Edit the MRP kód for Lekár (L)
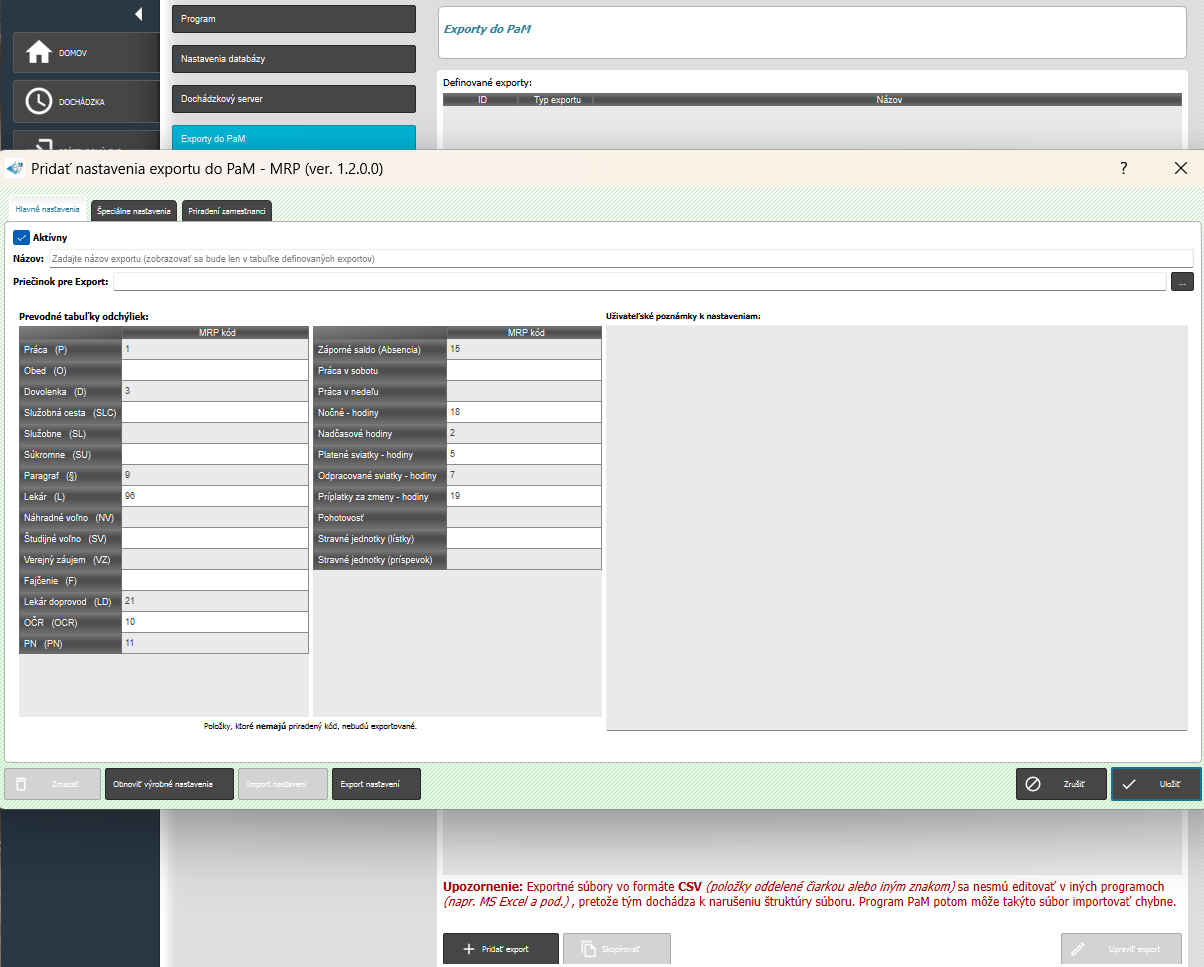 [214, 496]
